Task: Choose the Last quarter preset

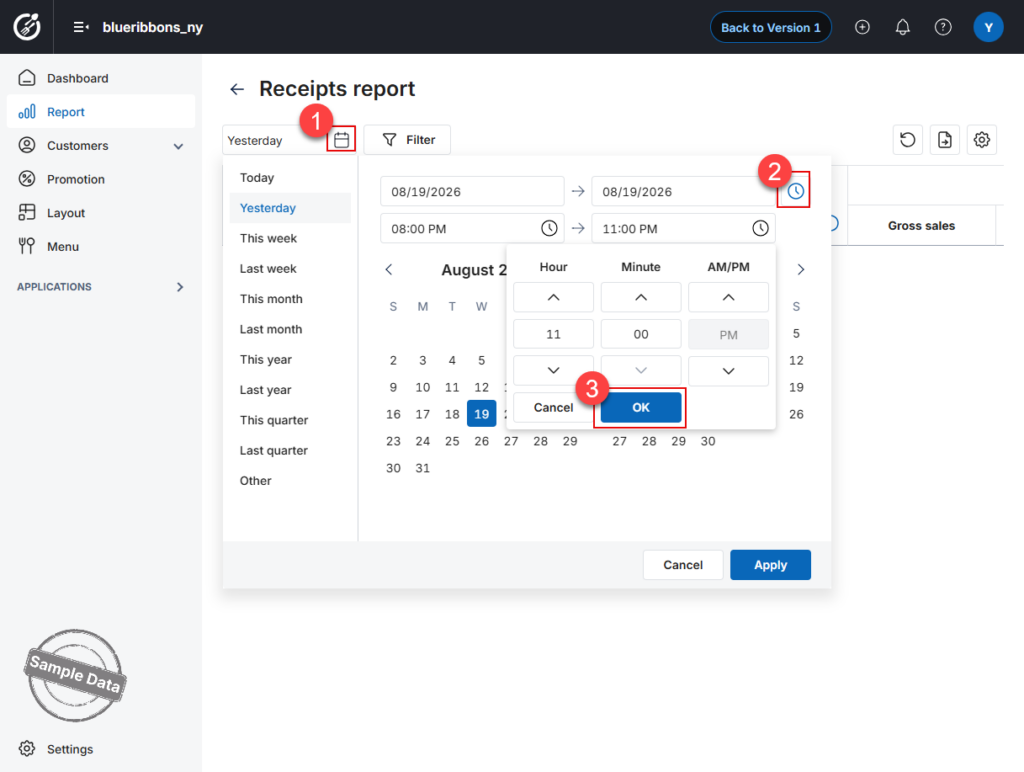Action: point(290,450)
